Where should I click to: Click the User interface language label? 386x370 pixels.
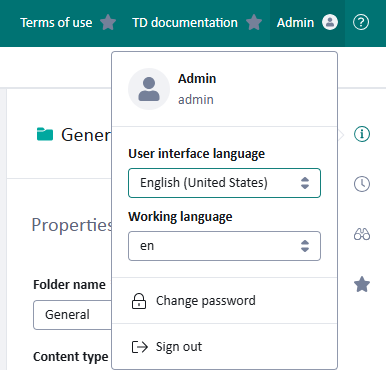[x=196, y=154]
